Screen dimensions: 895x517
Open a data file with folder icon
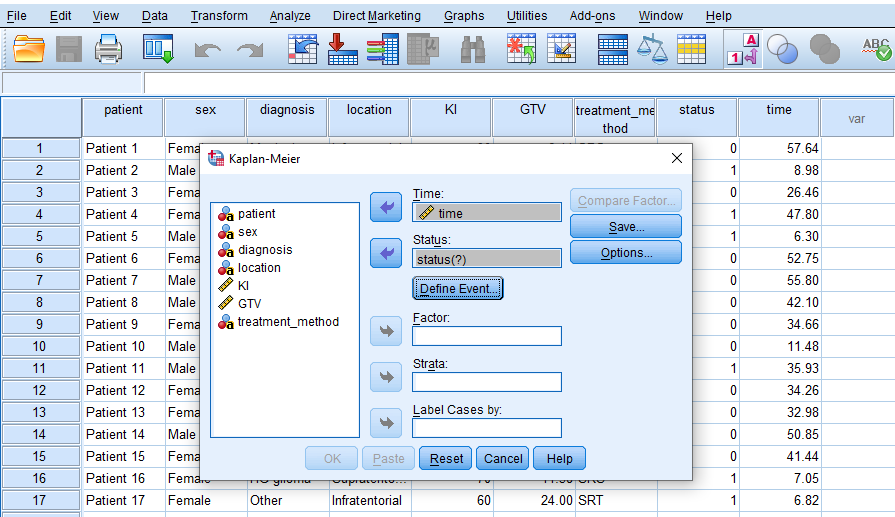29,49
